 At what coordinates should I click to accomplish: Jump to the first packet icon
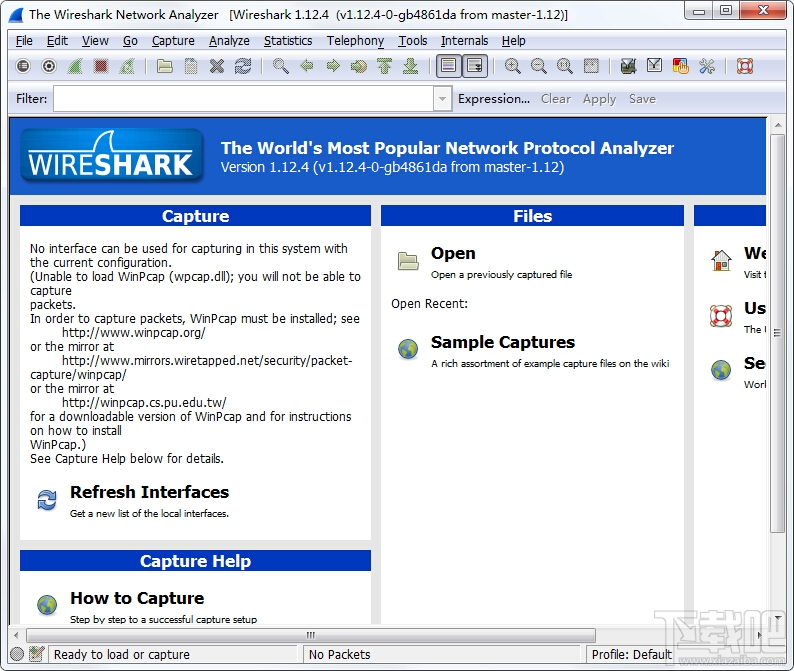tap(385, 66)
